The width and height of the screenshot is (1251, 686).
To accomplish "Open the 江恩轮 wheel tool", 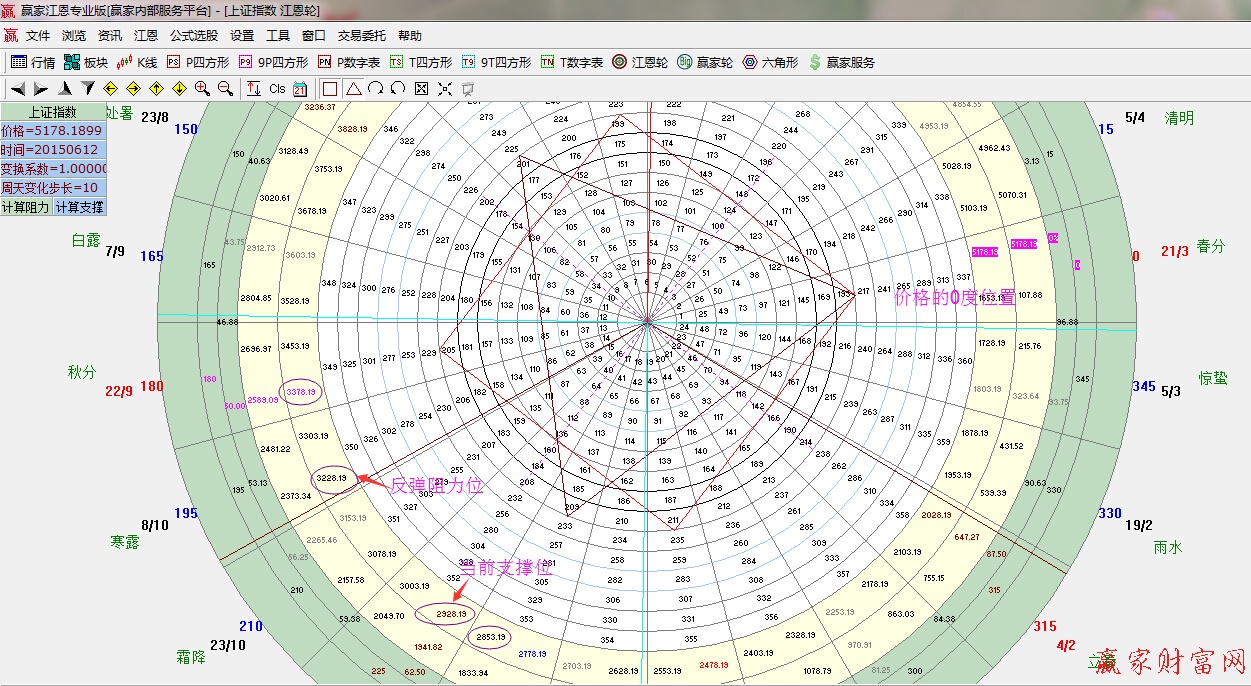I will (640, 62).
